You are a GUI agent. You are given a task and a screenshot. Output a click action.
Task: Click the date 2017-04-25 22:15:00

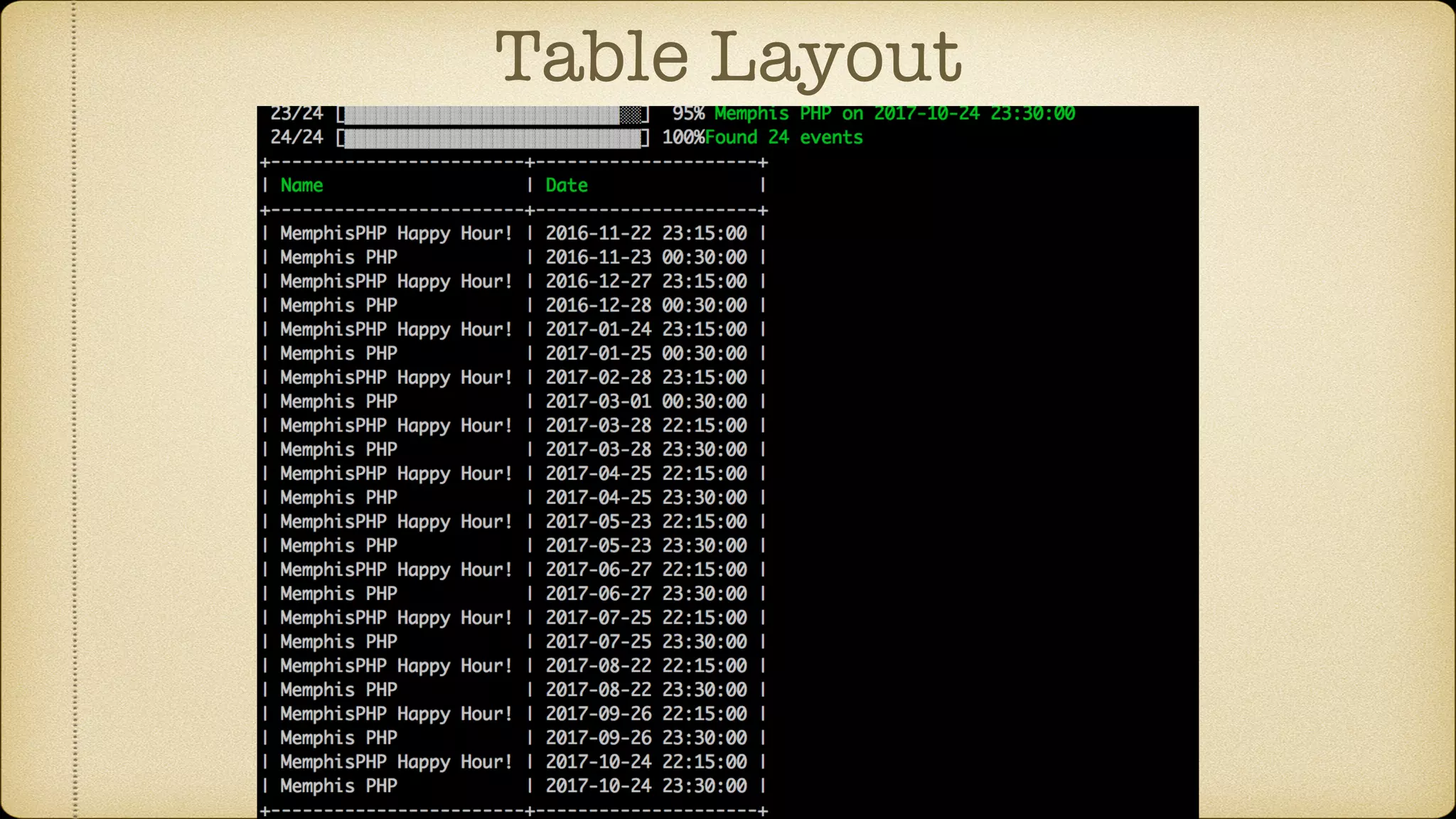click(646, 473)
